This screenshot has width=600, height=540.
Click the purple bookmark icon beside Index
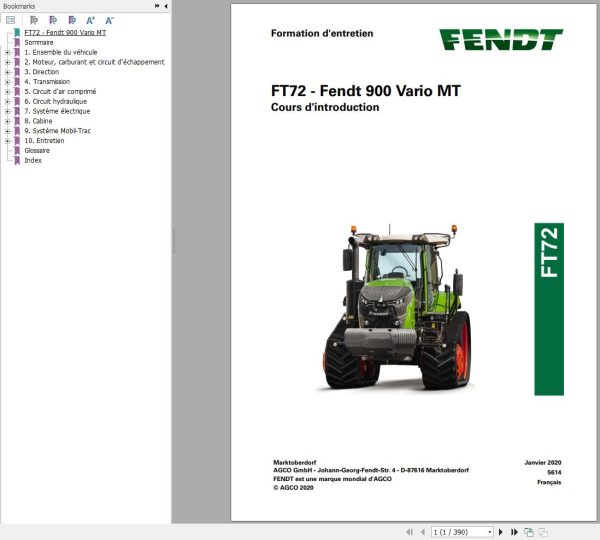tap(17, 160)
